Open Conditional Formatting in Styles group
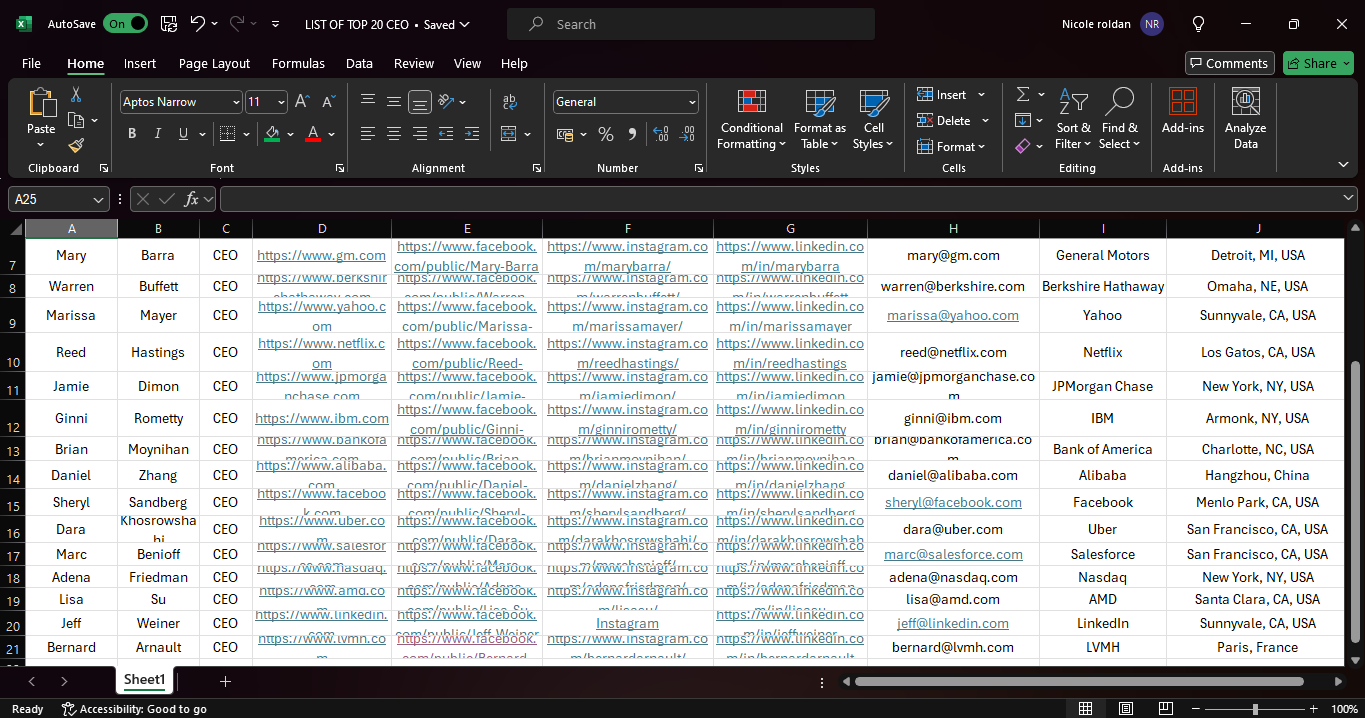This screenshot has width=1365, height=718. [x=751, y=119]
